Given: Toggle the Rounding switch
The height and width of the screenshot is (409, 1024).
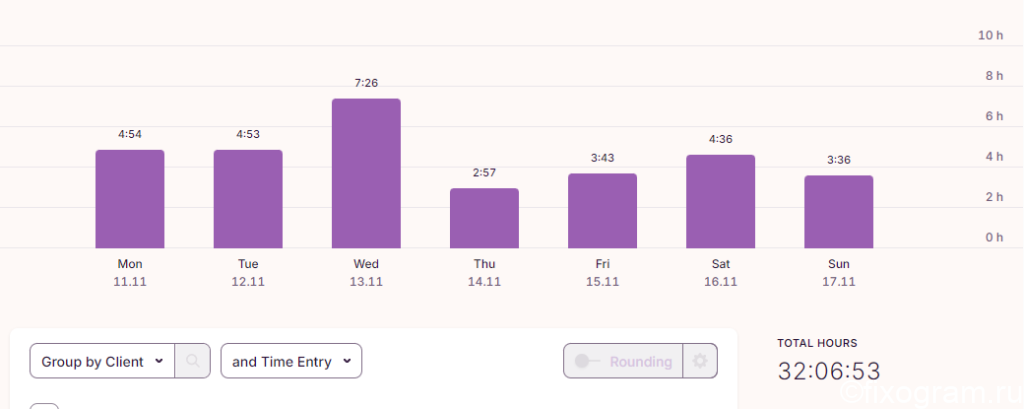Looking at the screenshot, I should coord(587,361).
